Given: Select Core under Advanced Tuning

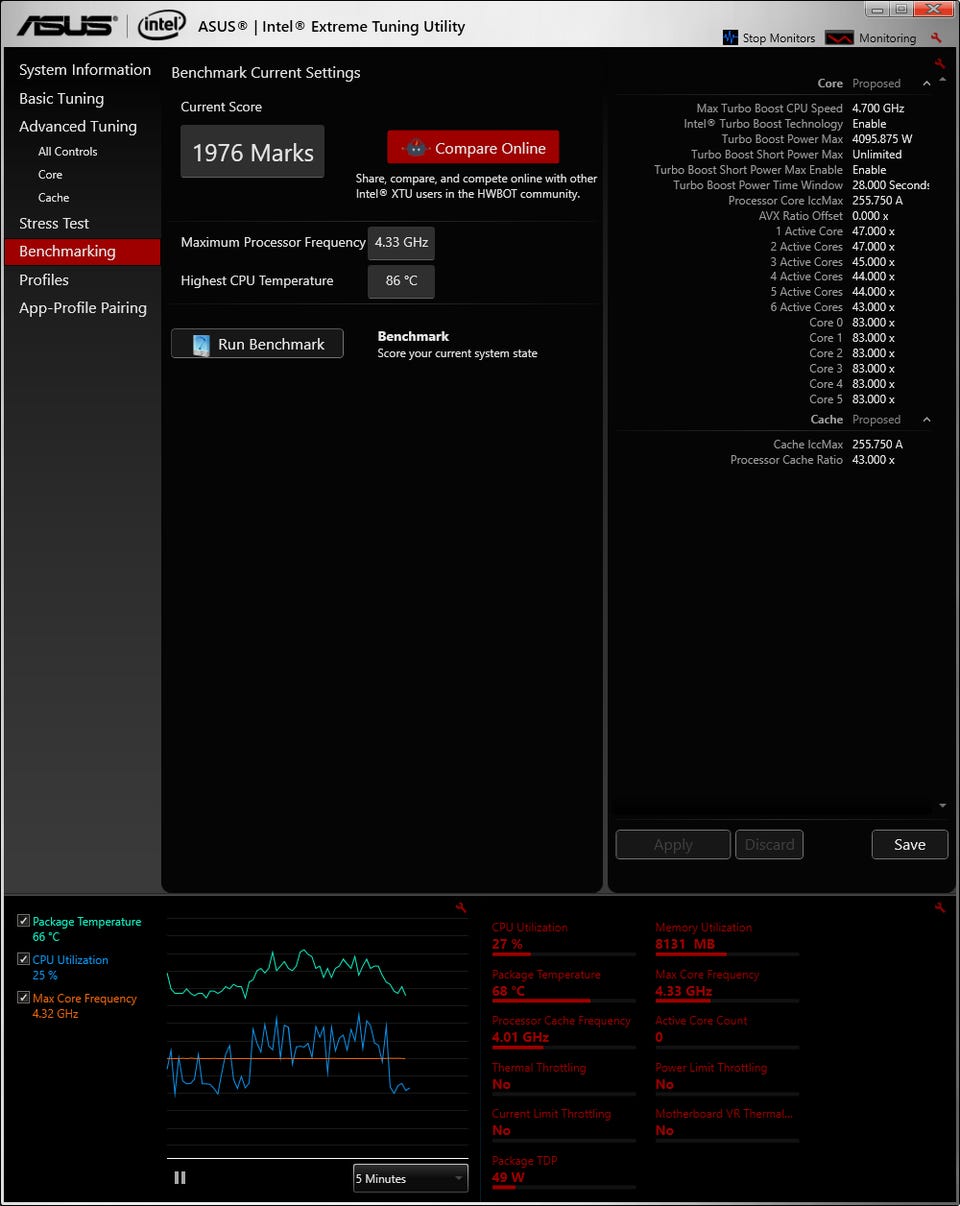Looking at the screenshot, I should [x=50, y=175].
